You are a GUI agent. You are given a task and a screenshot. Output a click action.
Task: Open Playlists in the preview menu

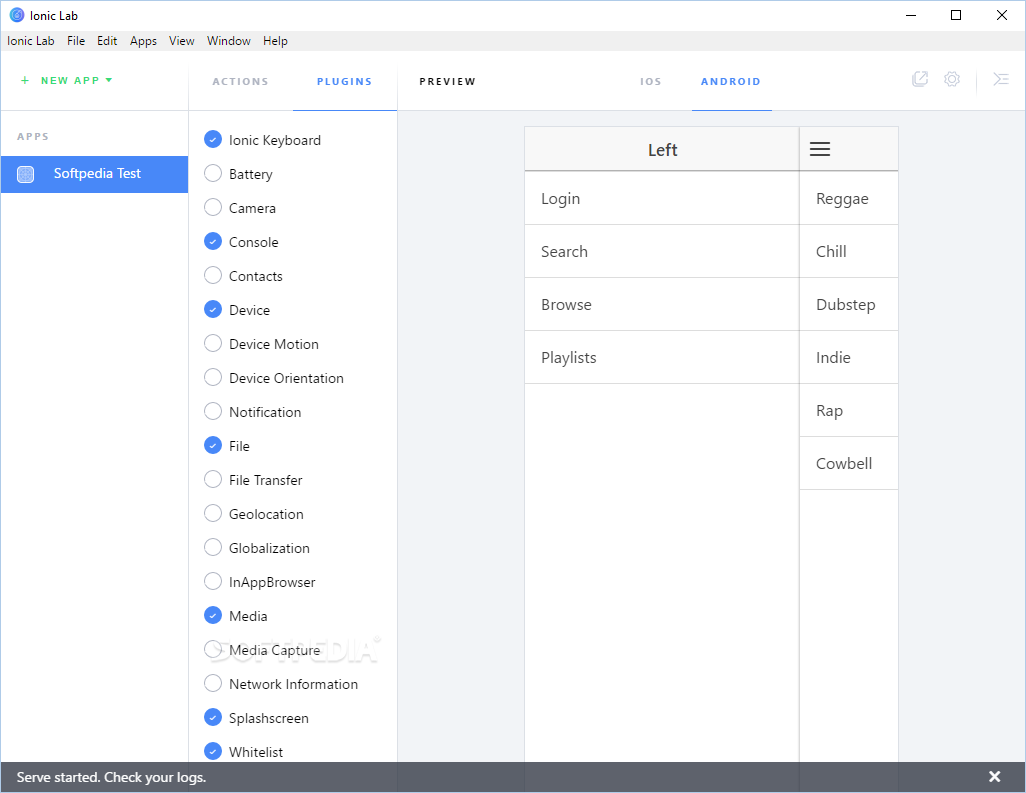click(x=662, y=357)
